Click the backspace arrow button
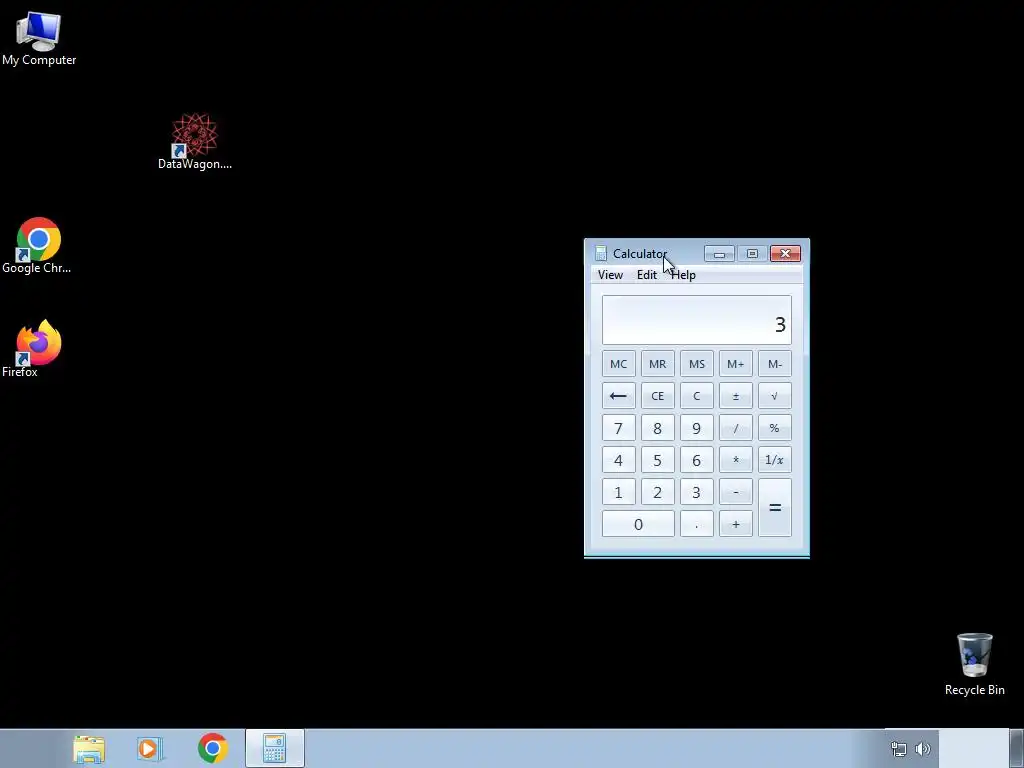 click(x=618, y=396)
